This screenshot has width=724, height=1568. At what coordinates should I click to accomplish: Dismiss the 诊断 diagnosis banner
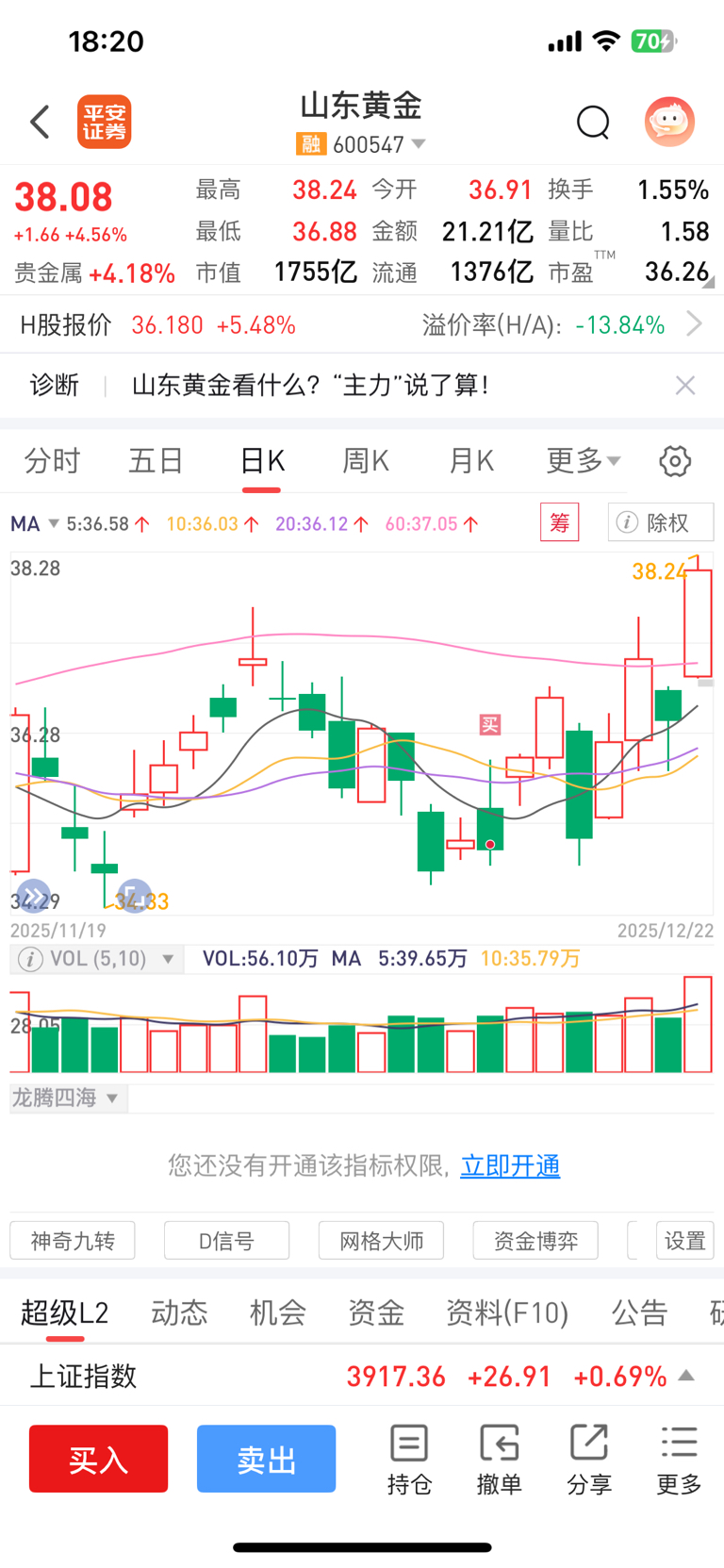click(x=685, y=385)
